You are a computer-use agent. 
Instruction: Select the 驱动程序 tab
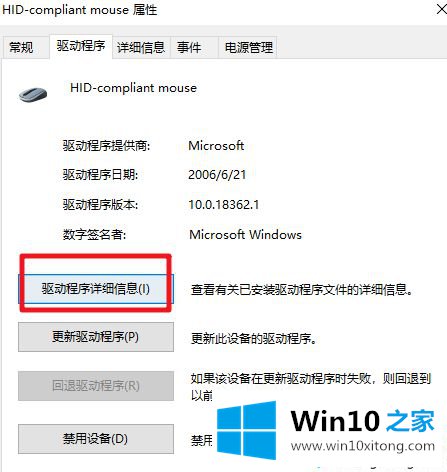[81, 46]
